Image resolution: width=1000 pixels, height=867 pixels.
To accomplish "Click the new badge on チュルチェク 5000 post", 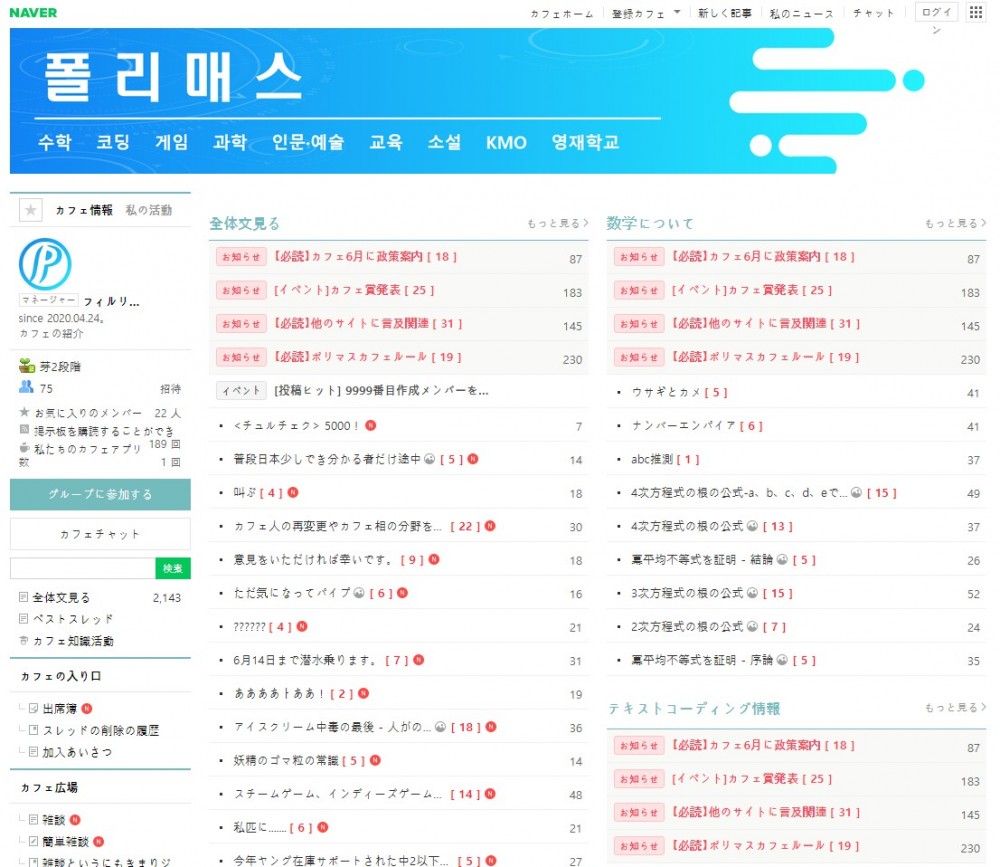I will pyautogui.click(x=371, y=426).
